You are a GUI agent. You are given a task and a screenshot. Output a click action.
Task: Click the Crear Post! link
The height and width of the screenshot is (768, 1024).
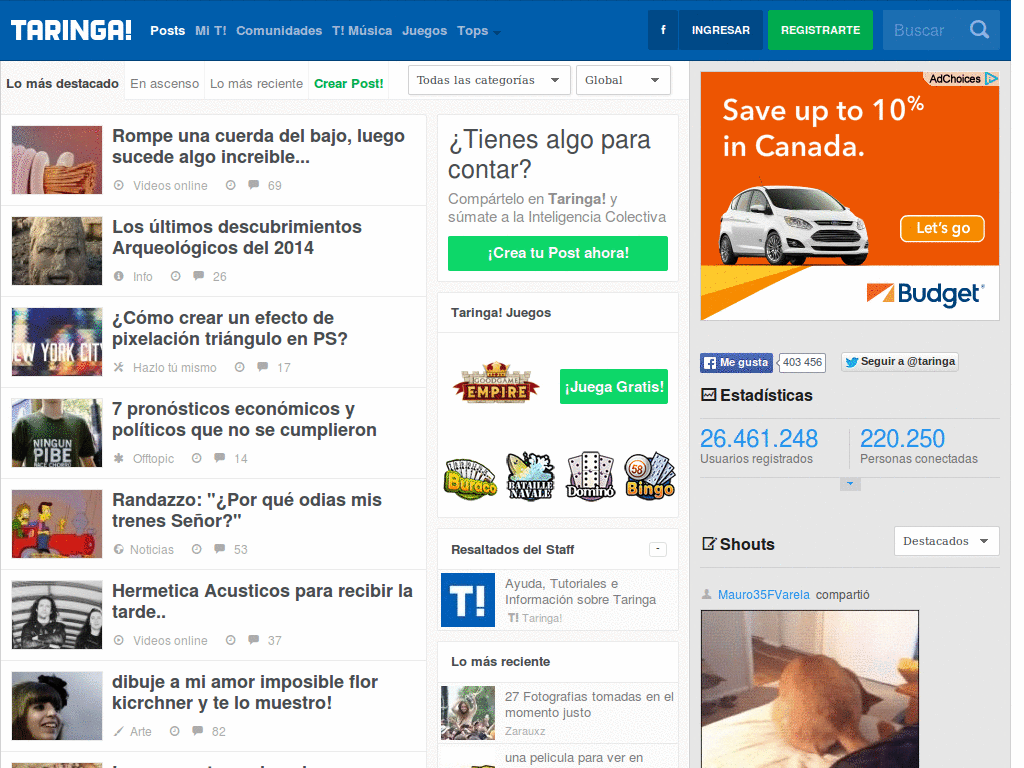[x=349, y=84]
